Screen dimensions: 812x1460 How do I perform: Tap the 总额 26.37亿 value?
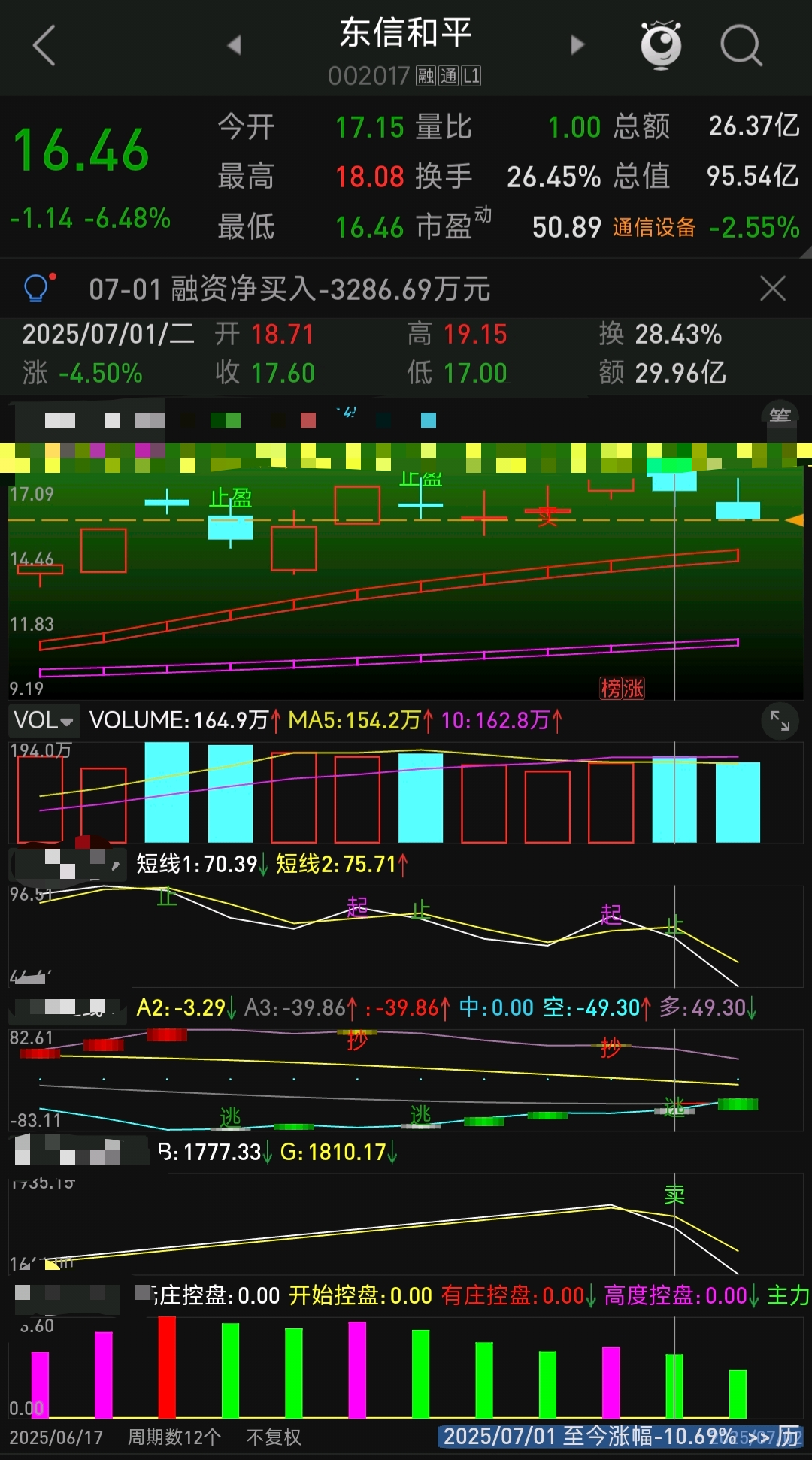(754, 126)
